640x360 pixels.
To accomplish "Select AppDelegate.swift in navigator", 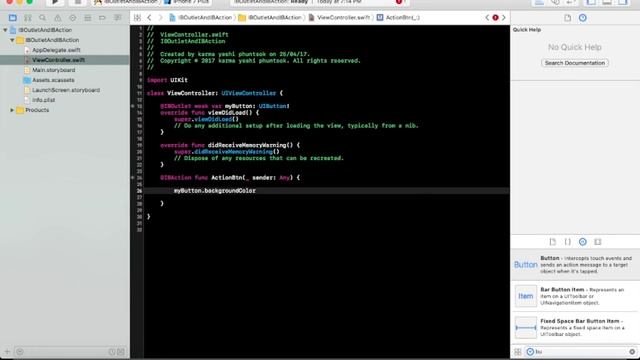I will tap(56, 50).
